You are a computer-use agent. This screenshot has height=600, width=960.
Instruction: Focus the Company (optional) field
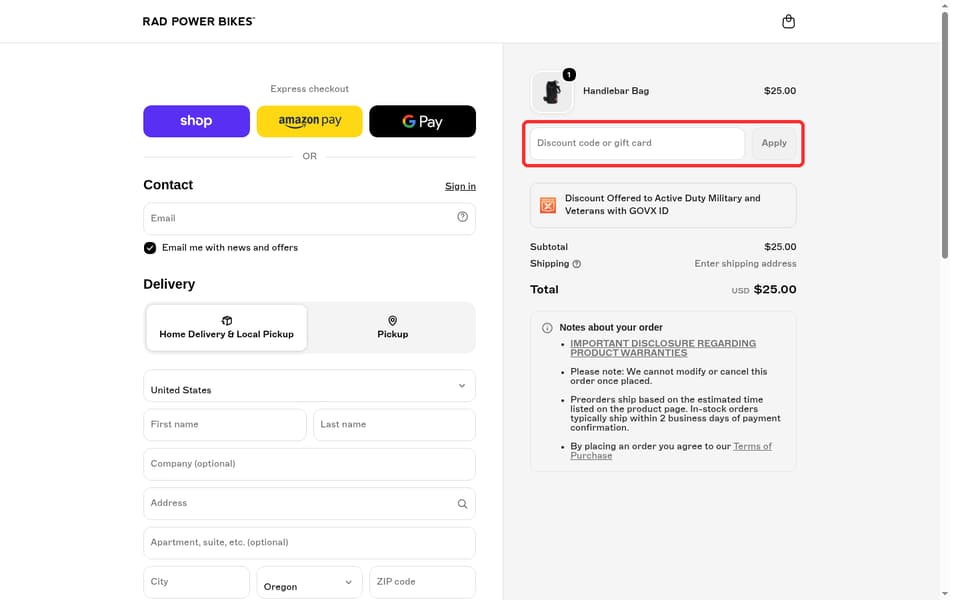[x=309, y=464]
